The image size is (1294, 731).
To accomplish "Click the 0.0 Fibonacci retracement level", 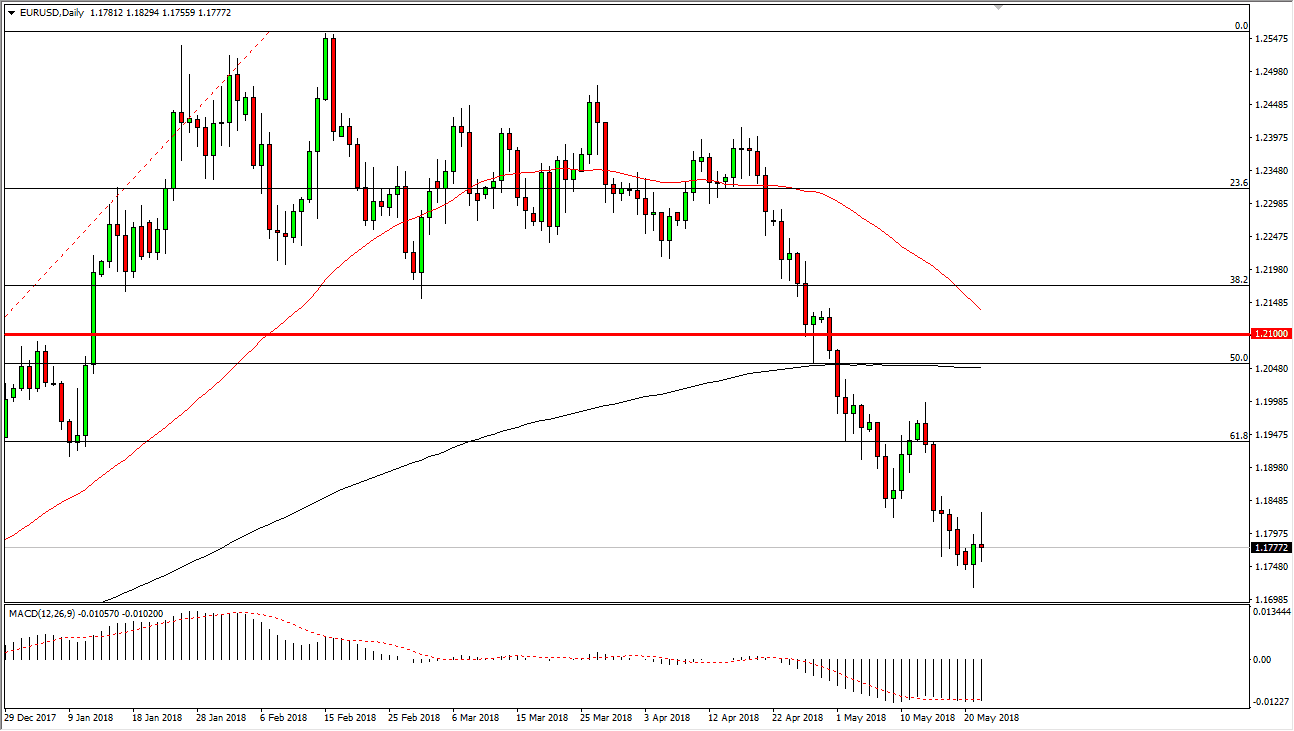I will [x=1238, y=23].
